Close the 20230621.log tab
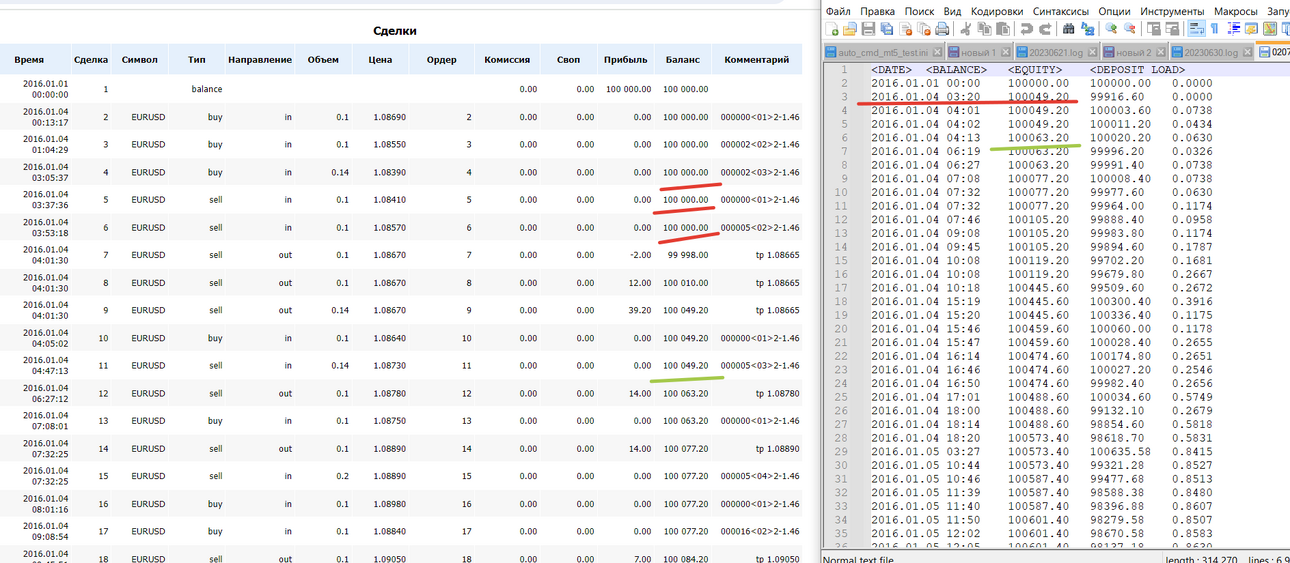Image resolution: width=1290 pixels, height=563 pixels. click(1092, 52)
